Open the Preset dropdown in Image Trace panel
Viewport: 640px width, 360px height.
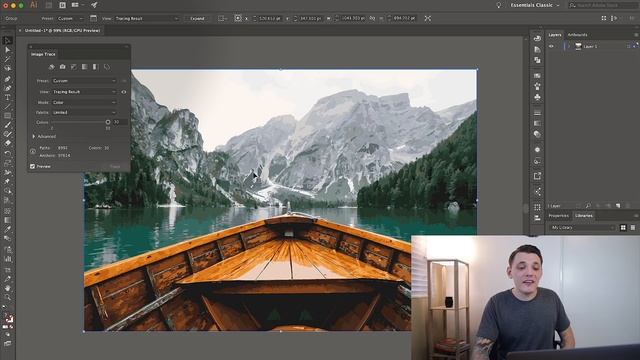coord(84,81)
